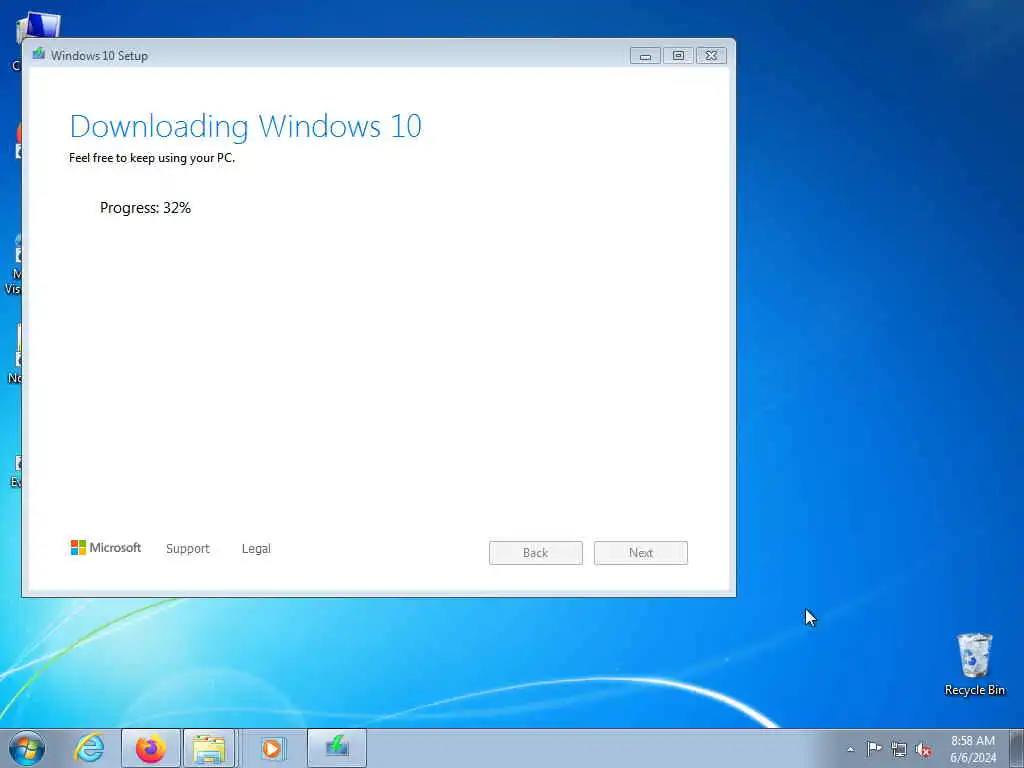Image resolution: width=1024 pixels, height=768 pixels.
Task: Minimize the Windows 10 Setup window
Action: point(645,56)
